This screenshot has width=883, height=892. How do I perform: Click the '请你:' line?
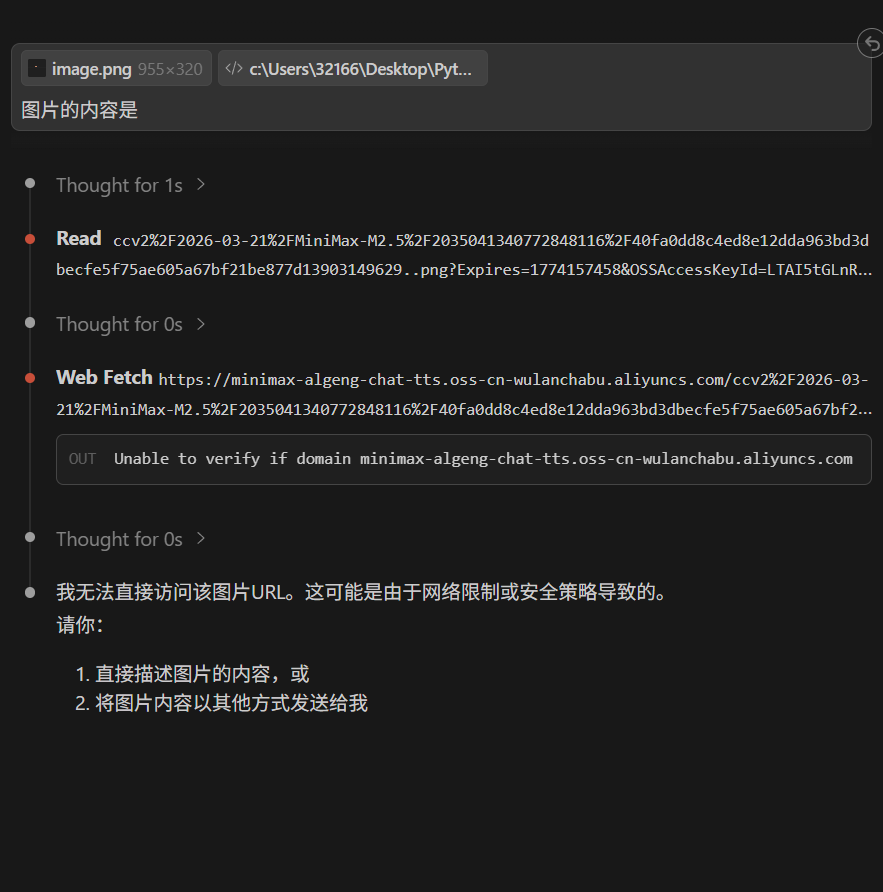(80, 625)
